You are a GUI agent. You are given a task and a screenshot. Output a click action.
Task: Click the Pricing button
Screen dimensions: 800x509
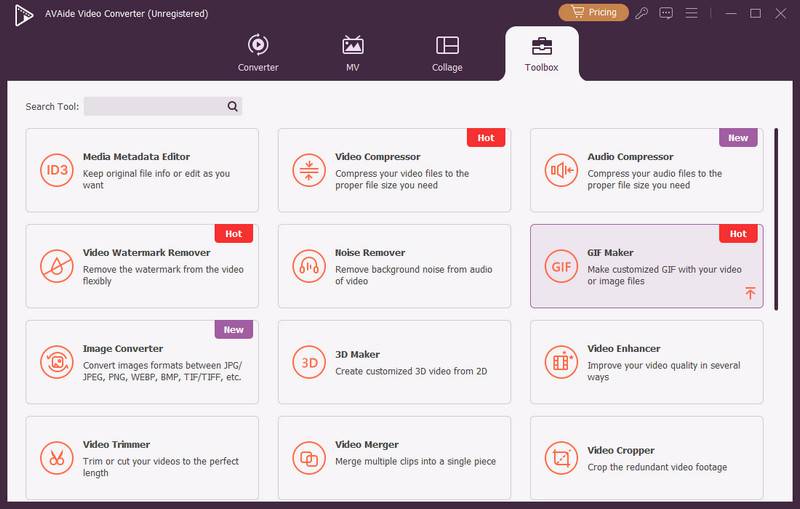(593, 12)
